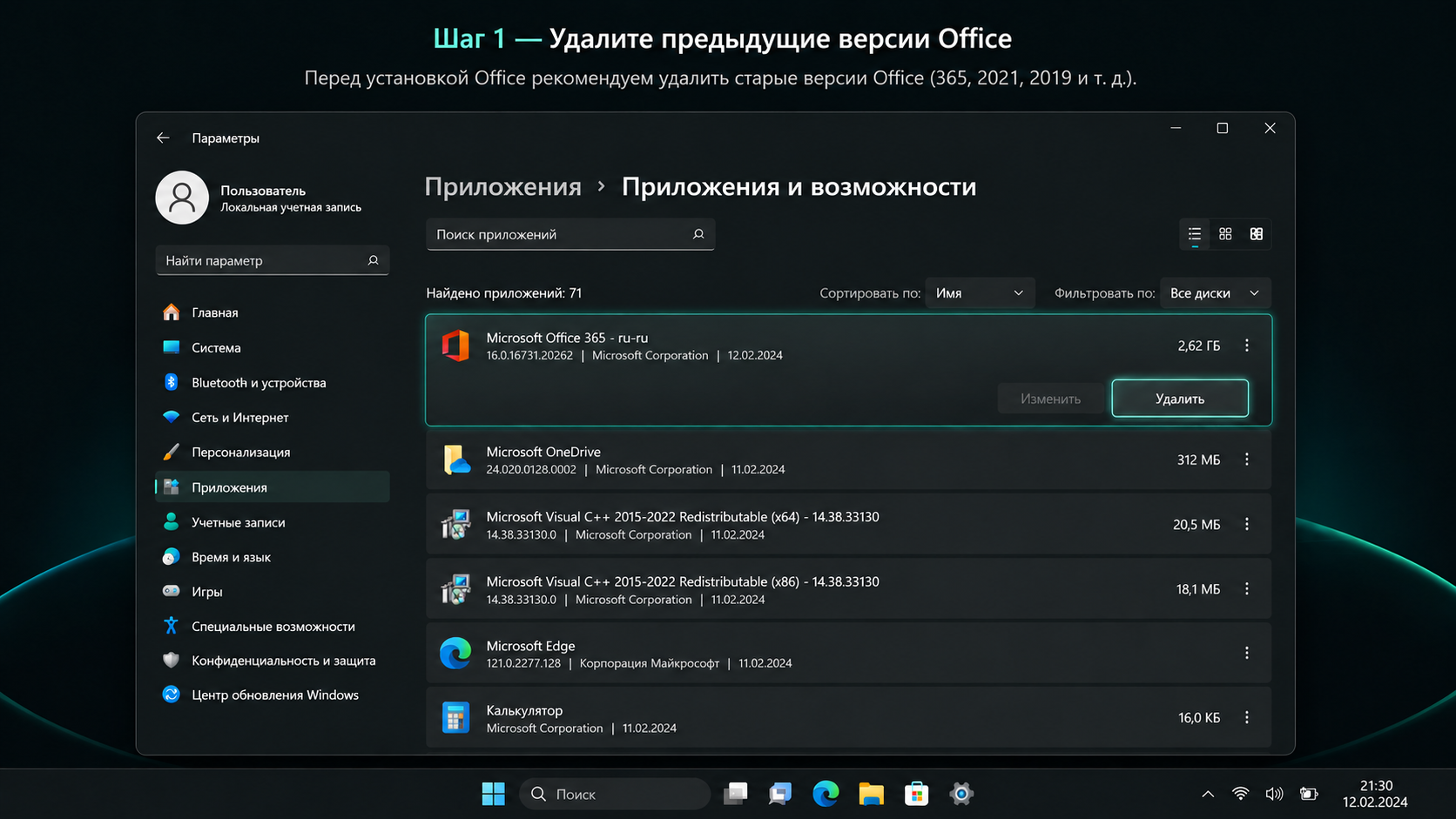Open the Sort by Name dropdown

tap(980, 293)
